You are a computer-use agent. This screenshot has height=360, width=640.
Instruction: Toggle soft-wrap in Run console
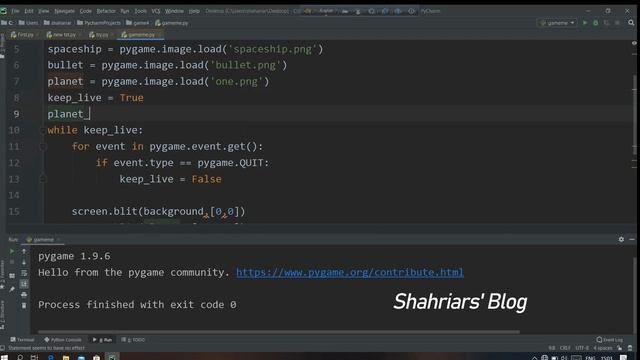24,273
